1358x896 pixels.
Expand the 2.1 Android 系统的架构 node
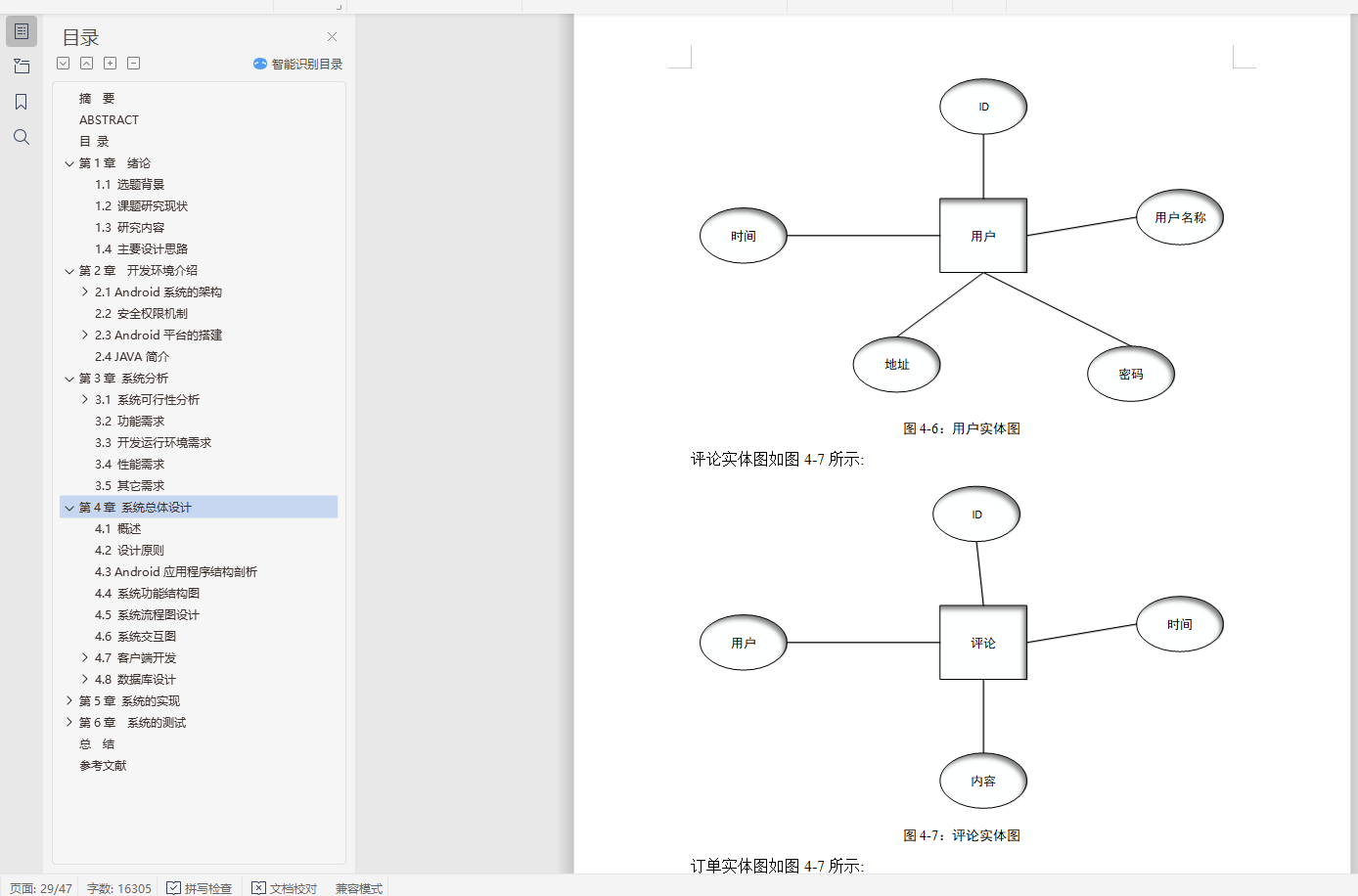[x=85, y=292]
